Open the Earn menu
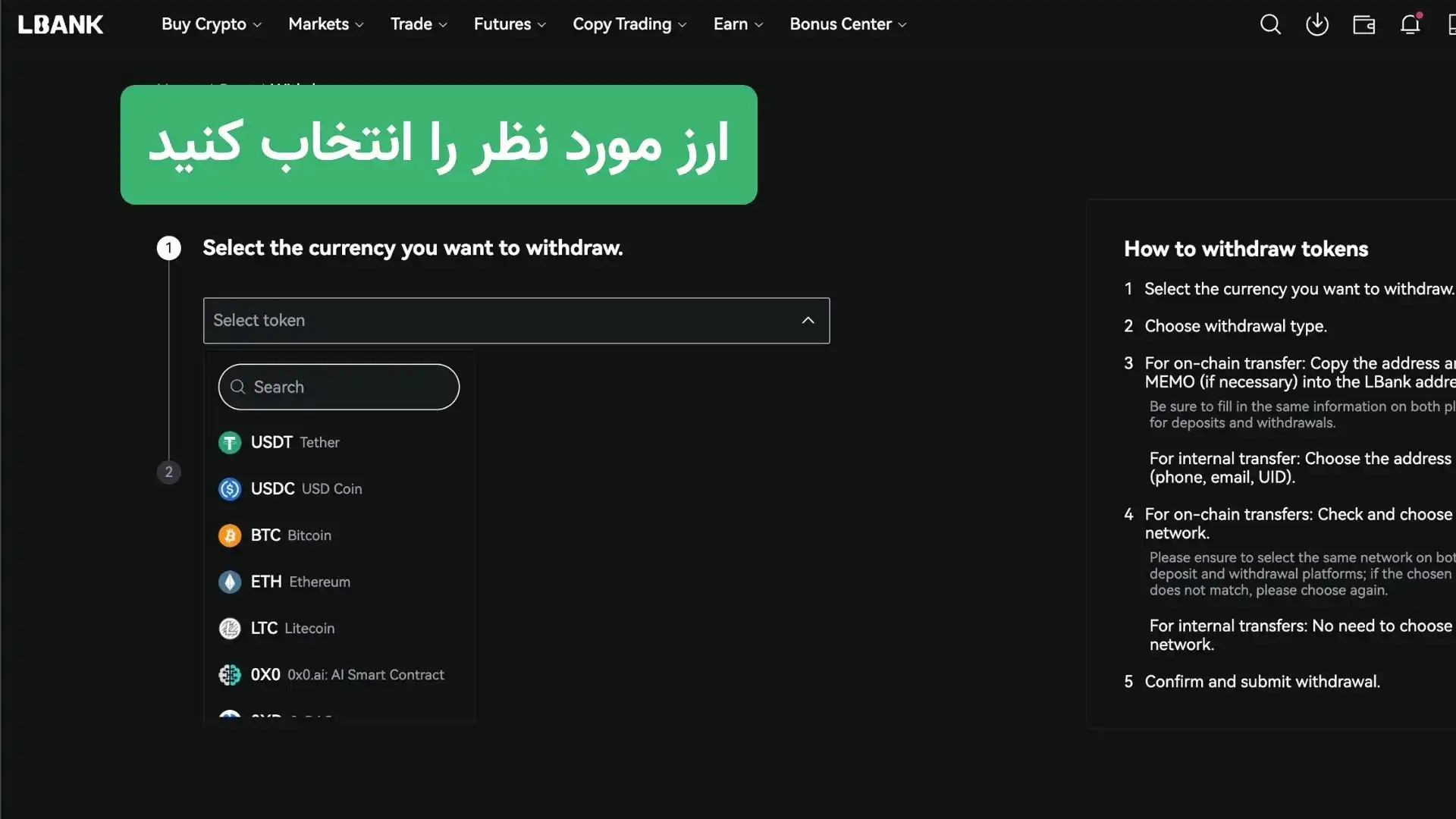The image size is (1456, 819). click(x=737, y=24)
